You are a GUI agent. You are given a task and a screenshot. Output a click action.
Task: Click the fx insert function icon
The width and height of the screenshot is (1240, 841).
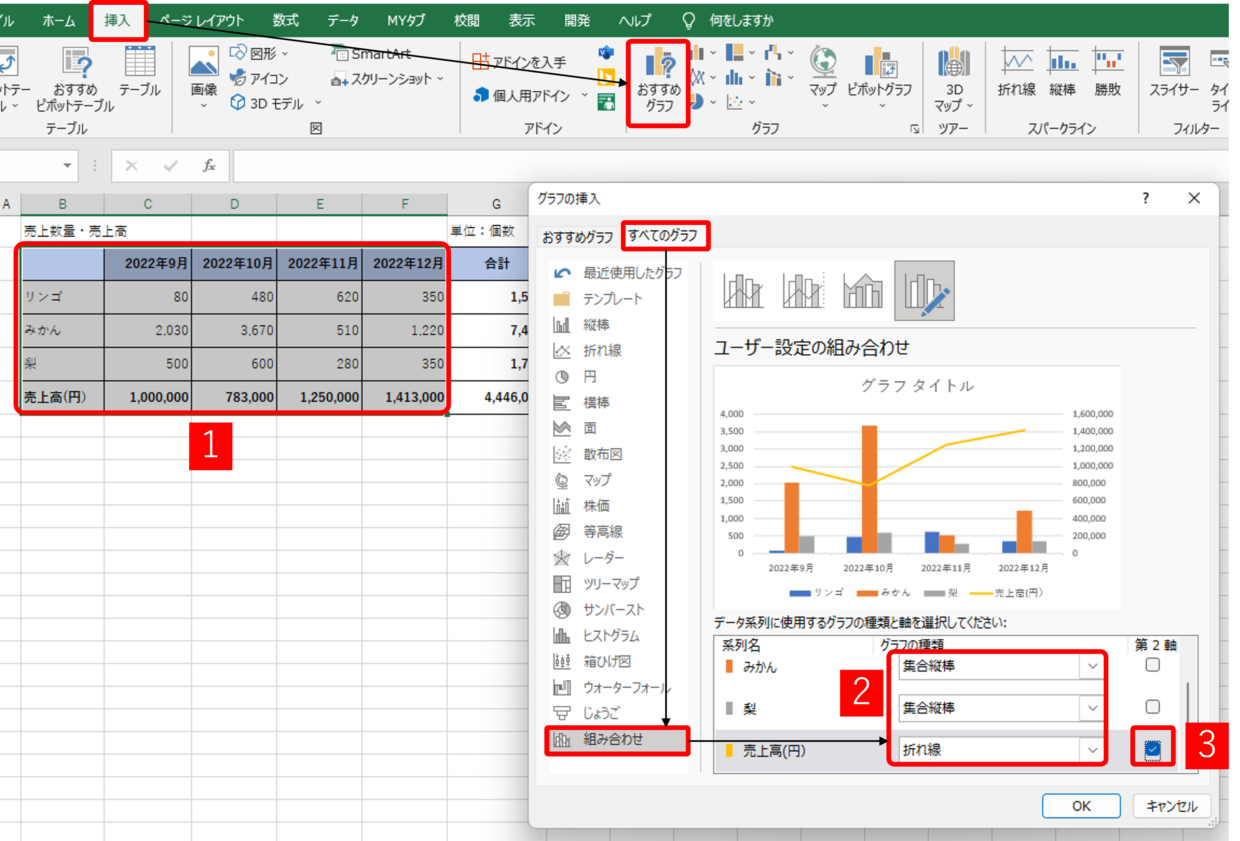coord(209,166)
